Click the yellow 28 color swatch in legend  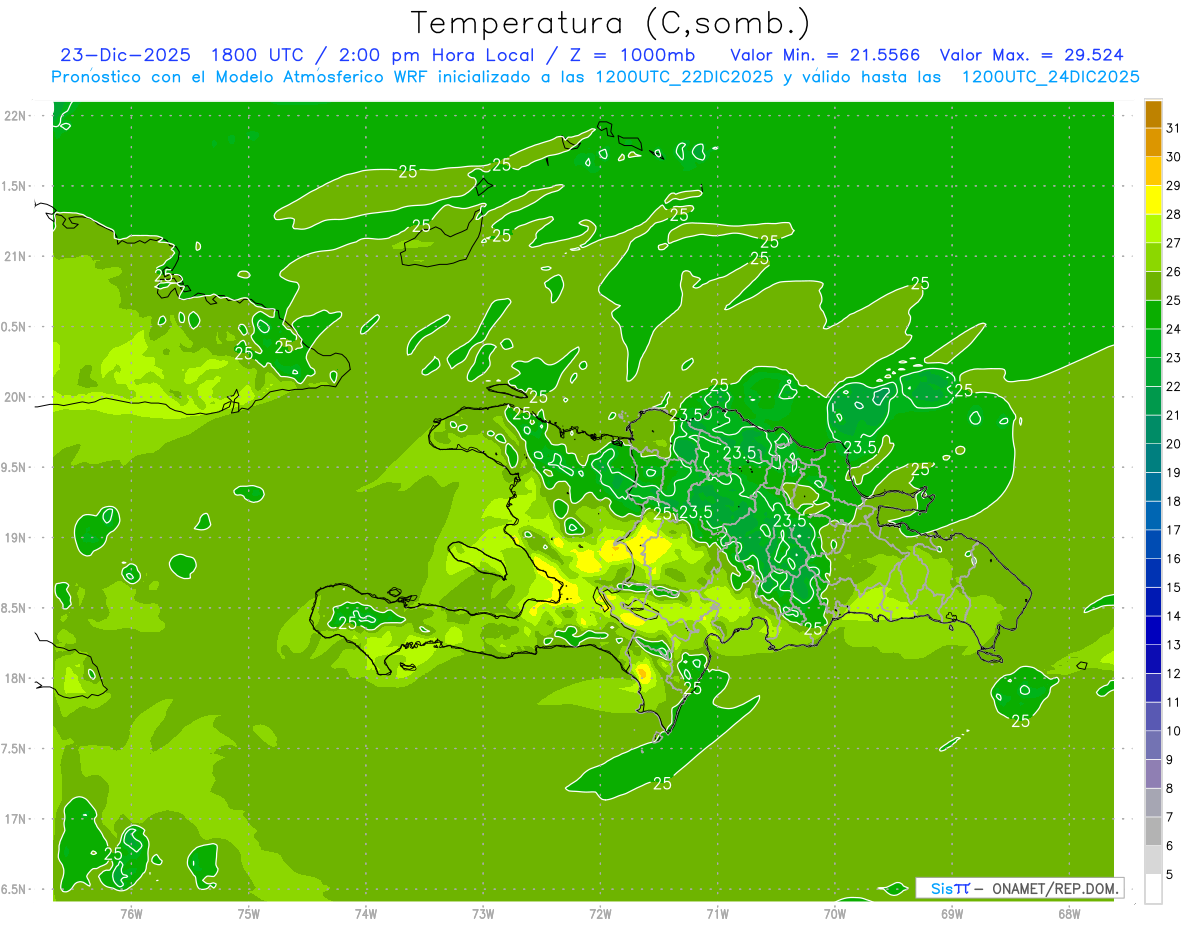[1153, 200]
